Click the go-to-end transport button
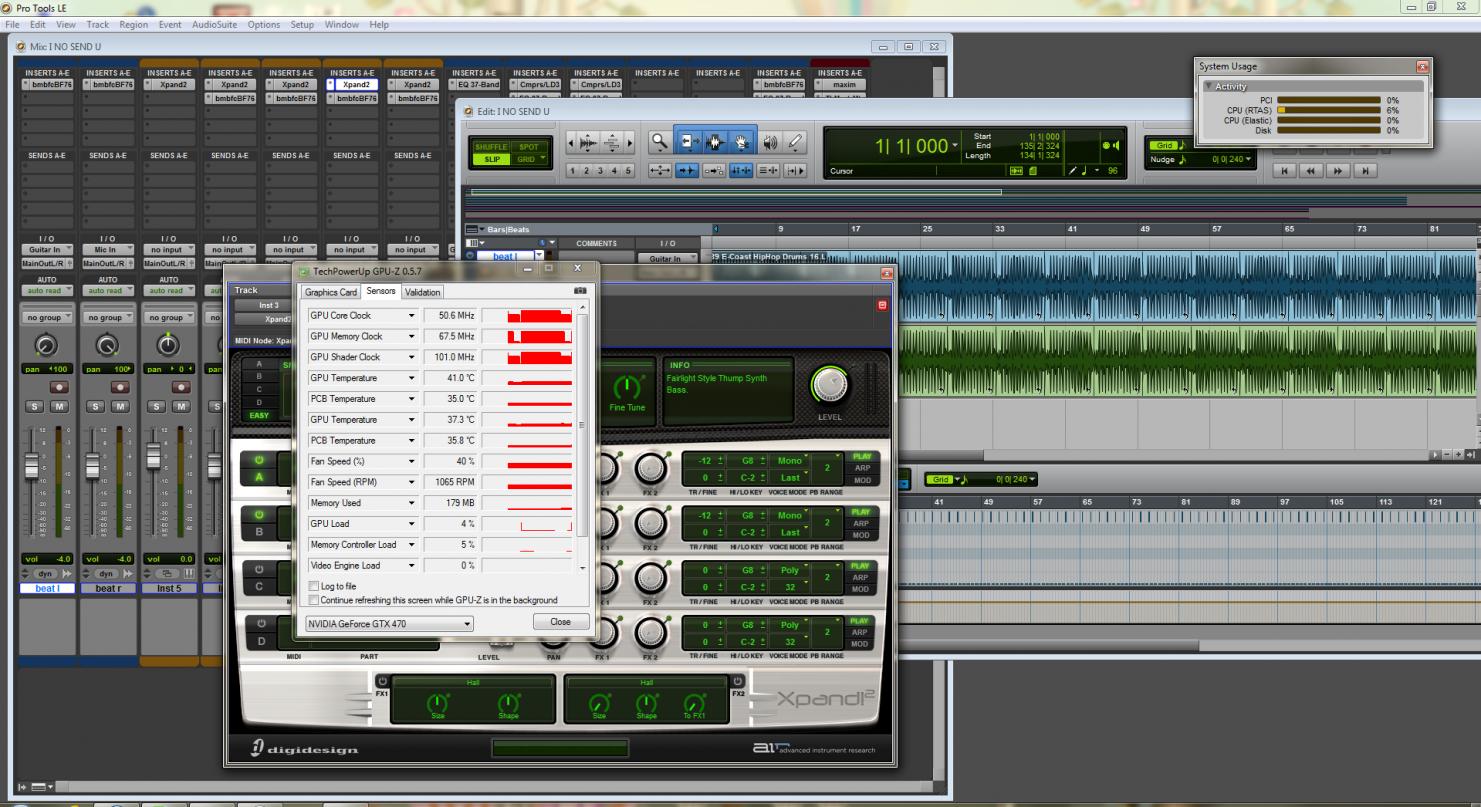Screen dimensions: 1481x807 point(1366,171)
